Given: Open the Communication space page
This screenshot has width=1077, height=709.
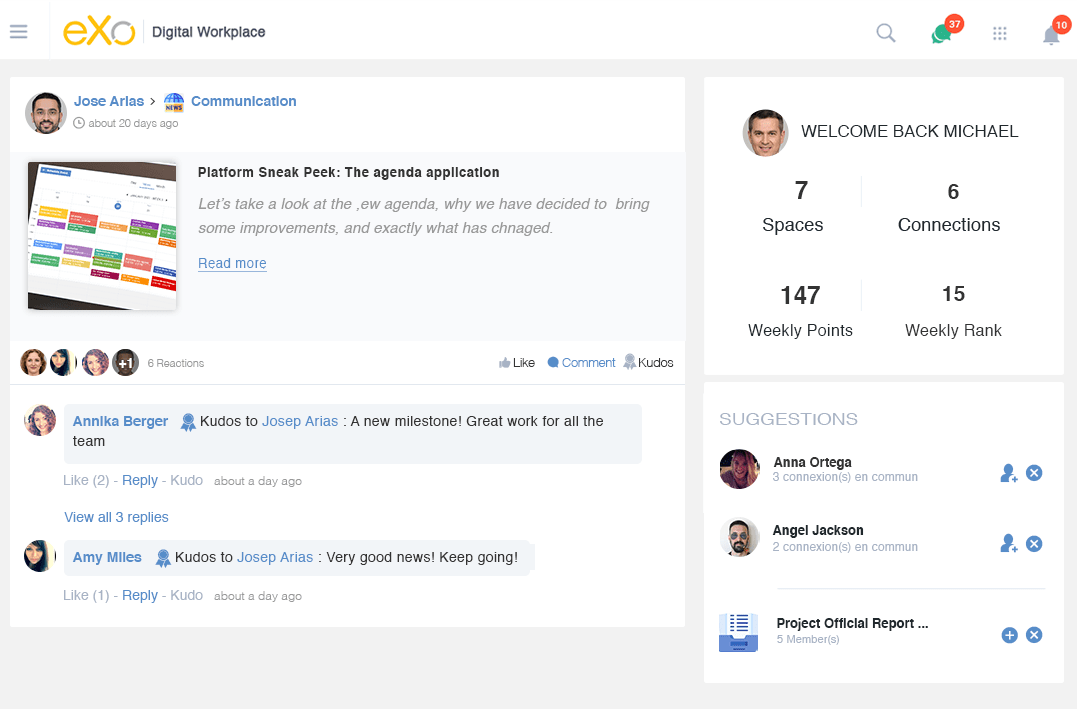Looking at the screenshot, I should pyautogui.click(x=243, y=101).
